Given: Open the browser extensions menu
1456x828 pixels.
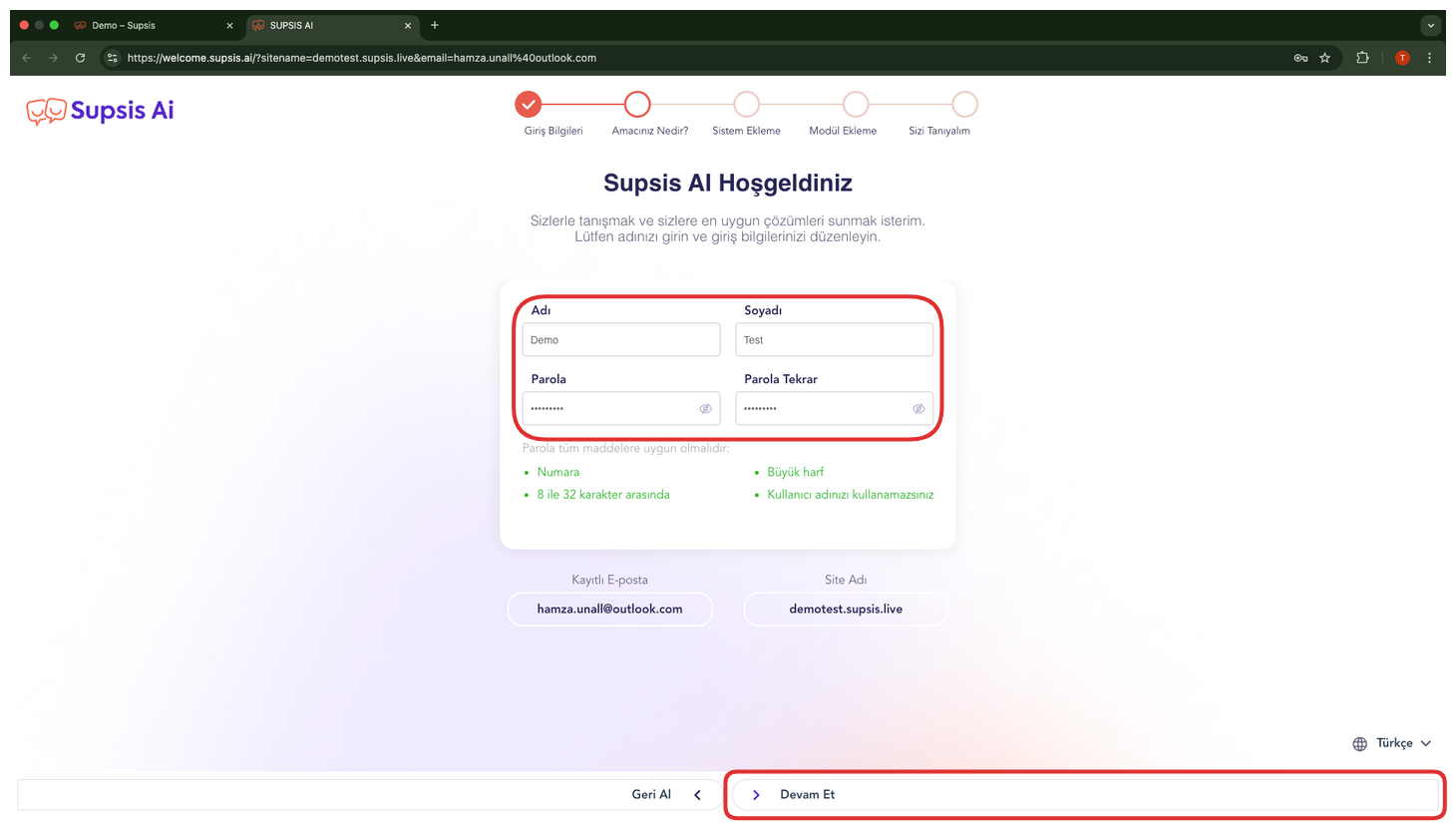Looking at the screenshot, I should coord(1363,58).
